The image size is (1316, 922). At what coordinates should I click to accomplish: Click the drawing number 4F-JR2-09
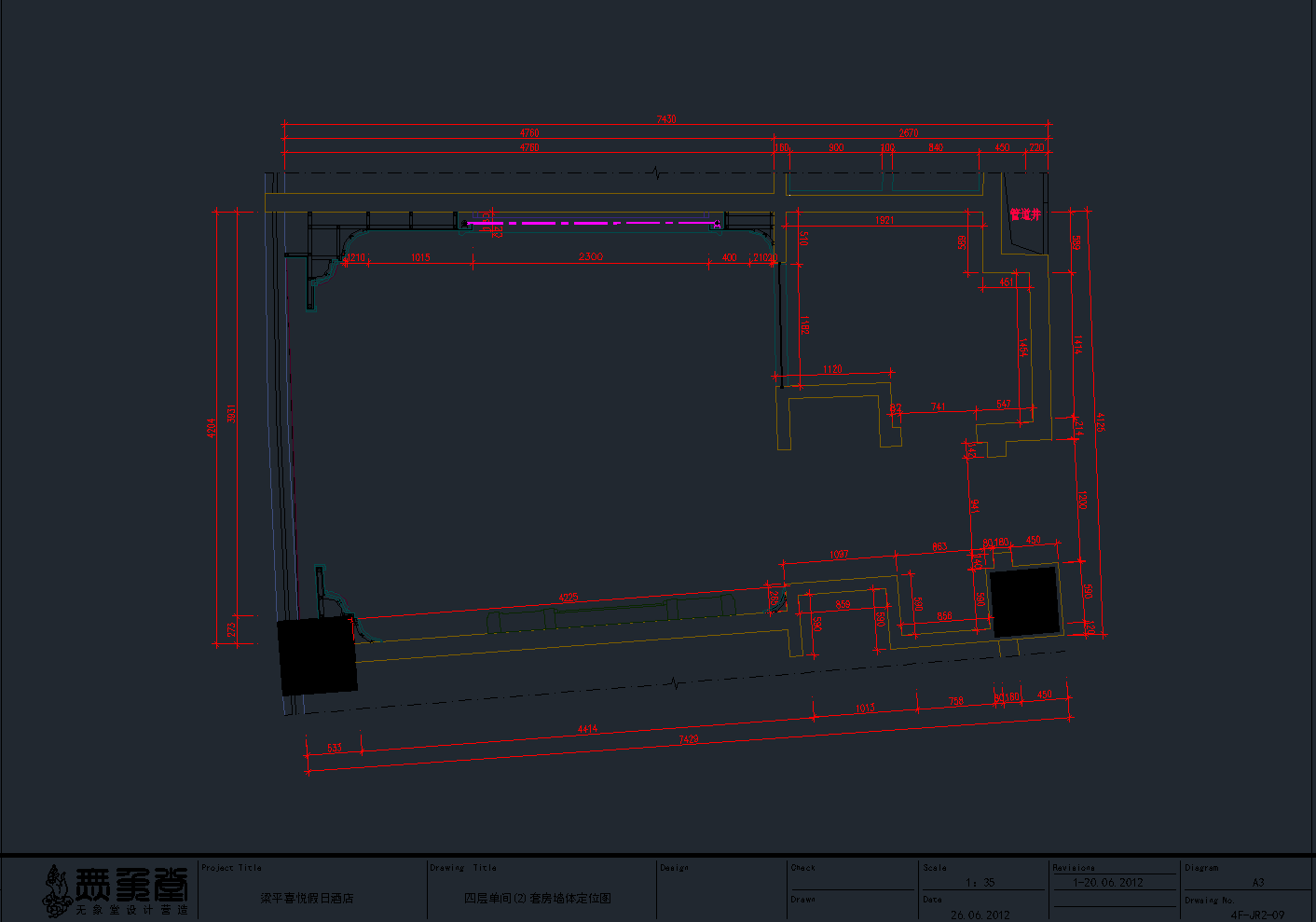[1257, 915]
